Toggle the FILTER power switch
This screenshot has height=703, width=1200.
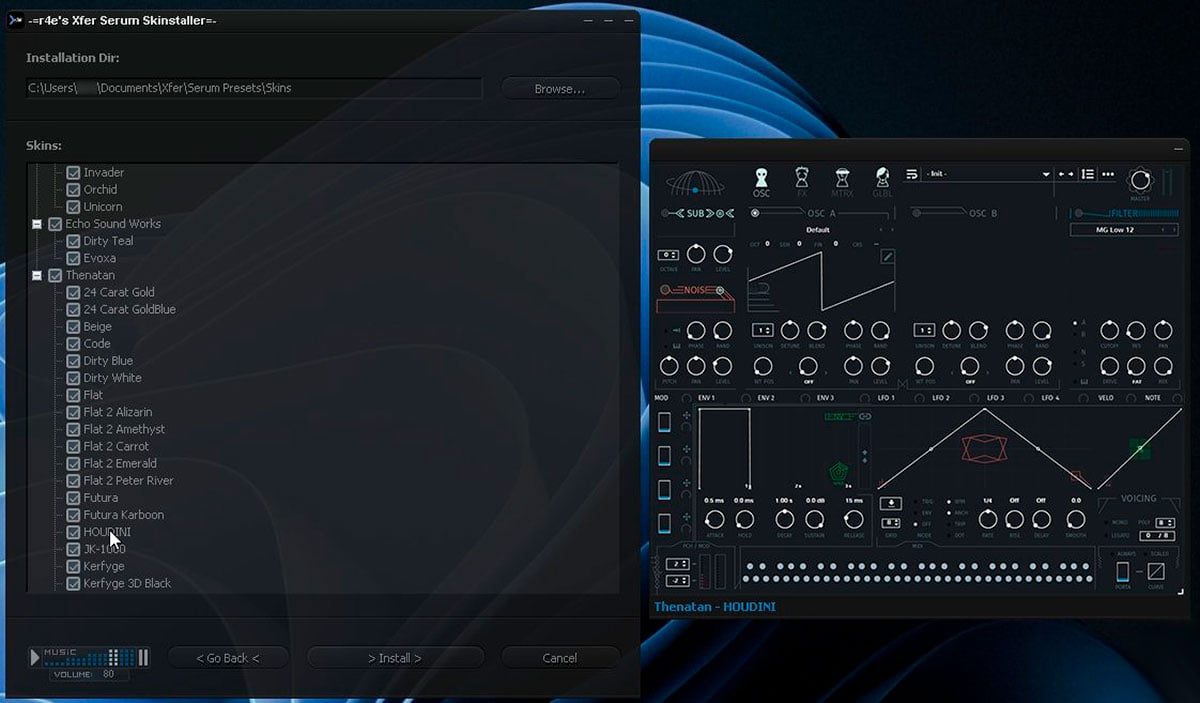[1077, 213]
